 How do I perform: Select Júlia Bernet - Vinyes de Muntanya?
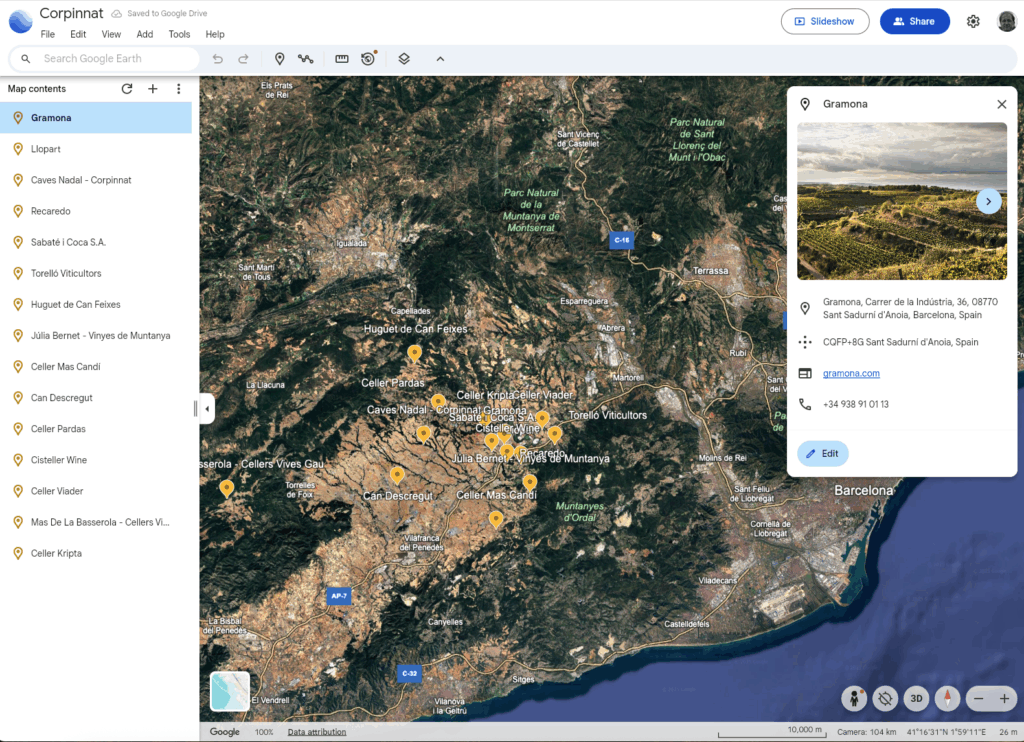click(x=96, y=336)
